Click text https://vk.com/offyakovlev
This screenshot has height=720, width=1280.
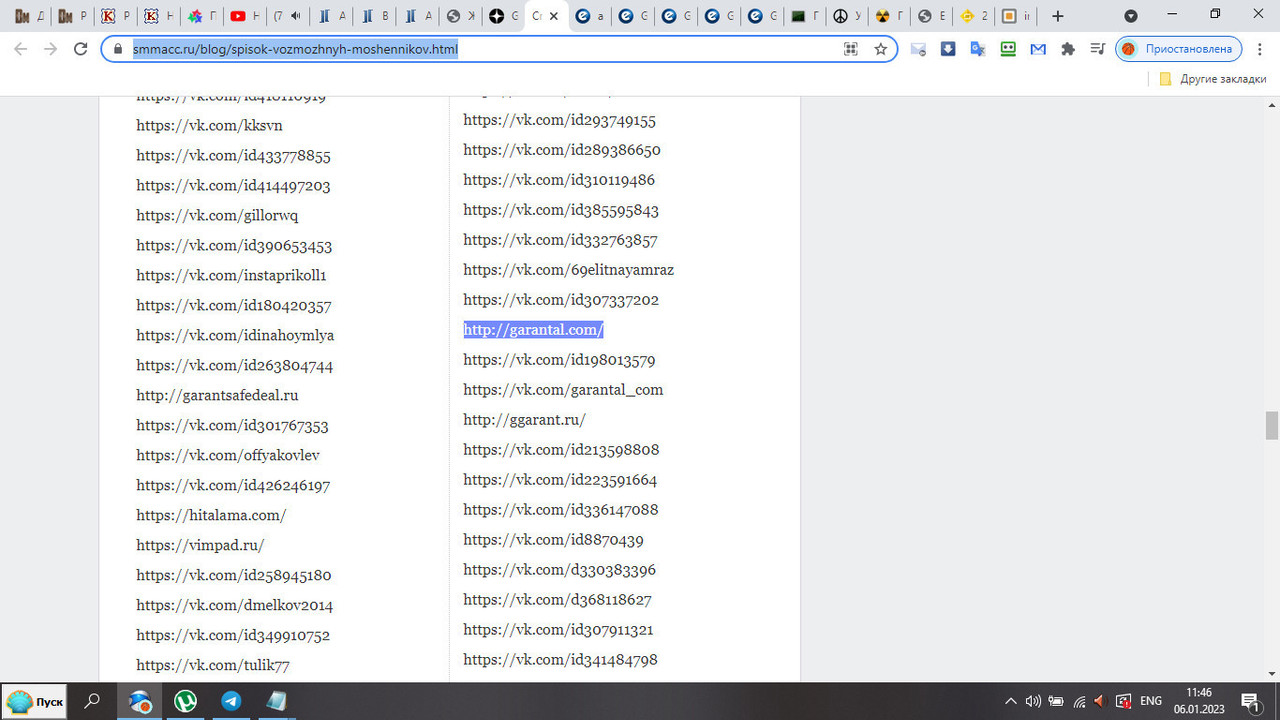228,456
